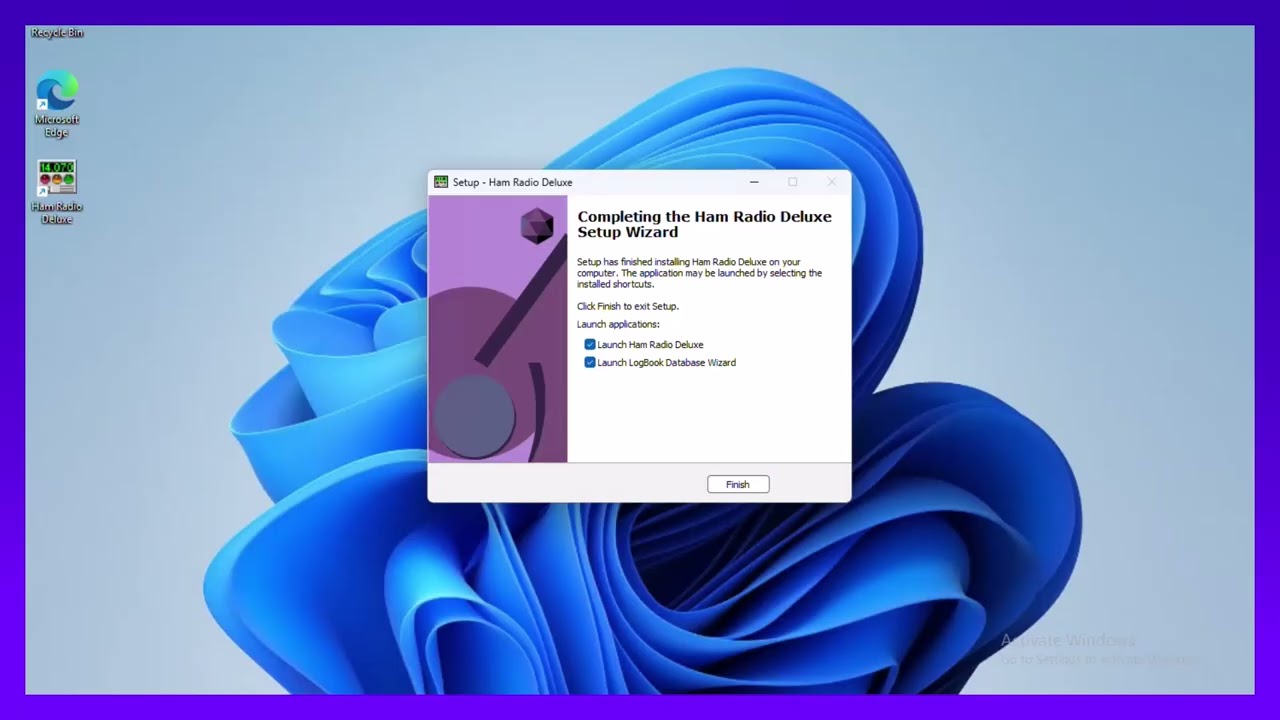Click 'Completing the Ham Radio Deluxe Setup Wizard' heading
This screenshot has height=720, width=1280.
pyautogui.click(x=704, y=224)
